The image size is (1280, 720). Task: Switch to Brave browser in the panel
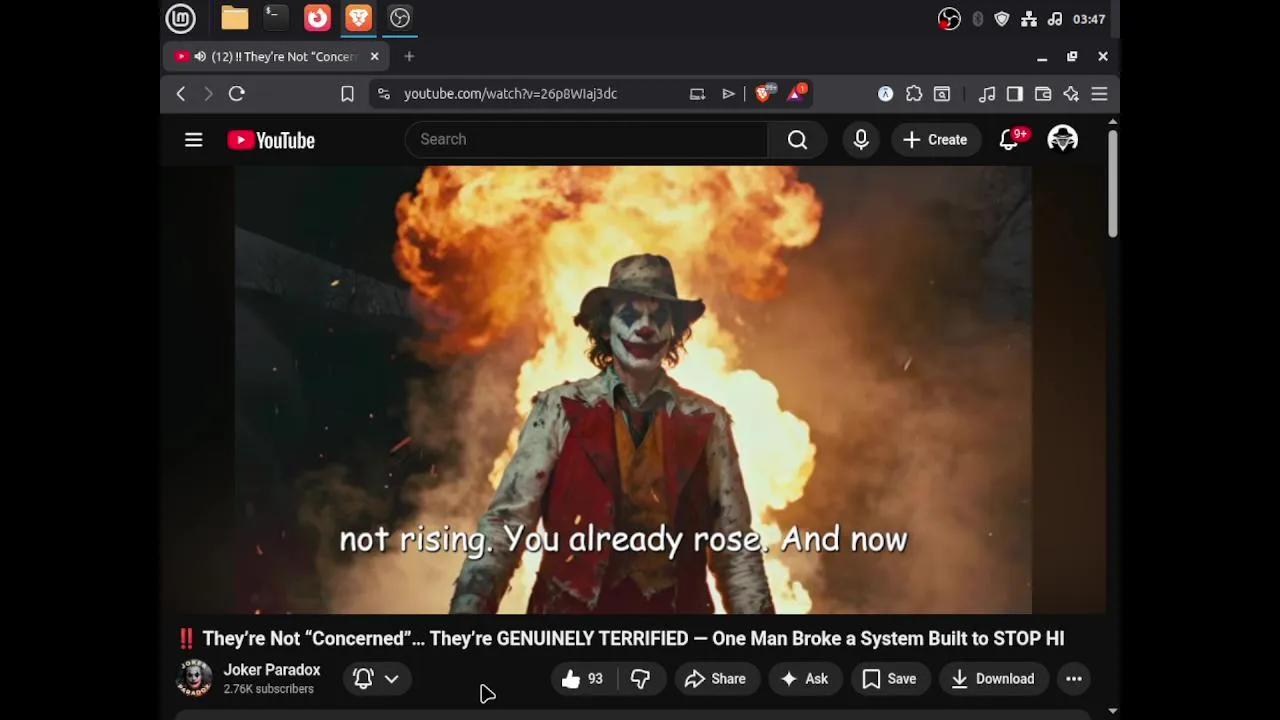tap(358, 18)
